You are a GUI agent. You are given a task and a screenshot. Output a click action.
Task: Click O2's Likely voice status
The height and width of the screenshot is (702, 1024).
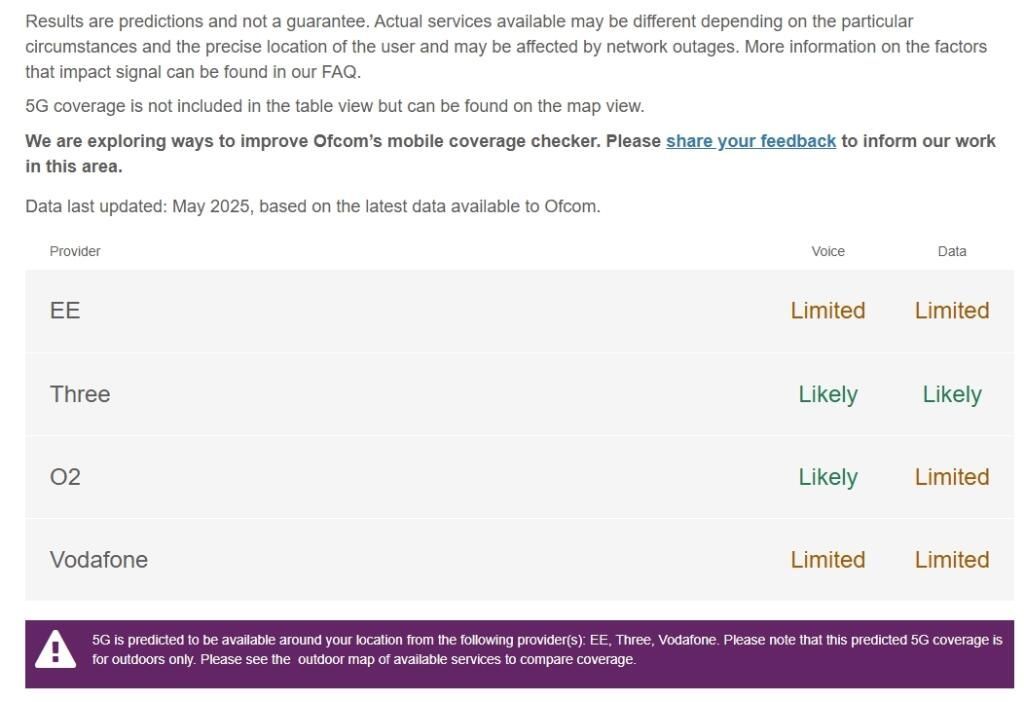pyautogui.click(x=827, y=477)
